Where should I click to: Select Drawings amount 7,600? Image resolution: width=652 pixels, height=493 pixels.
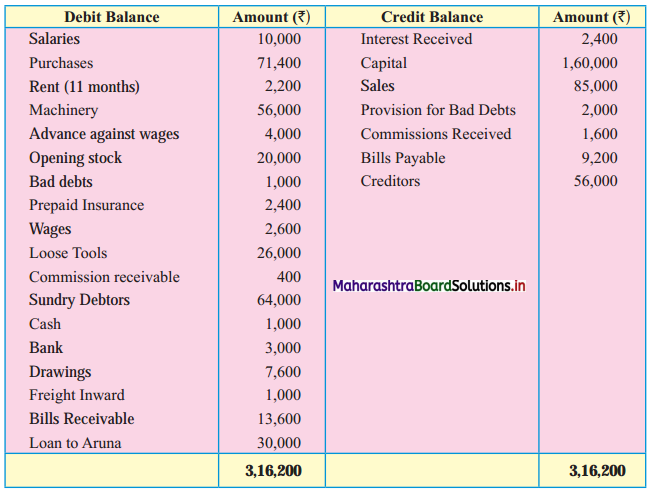click(283, 372)
